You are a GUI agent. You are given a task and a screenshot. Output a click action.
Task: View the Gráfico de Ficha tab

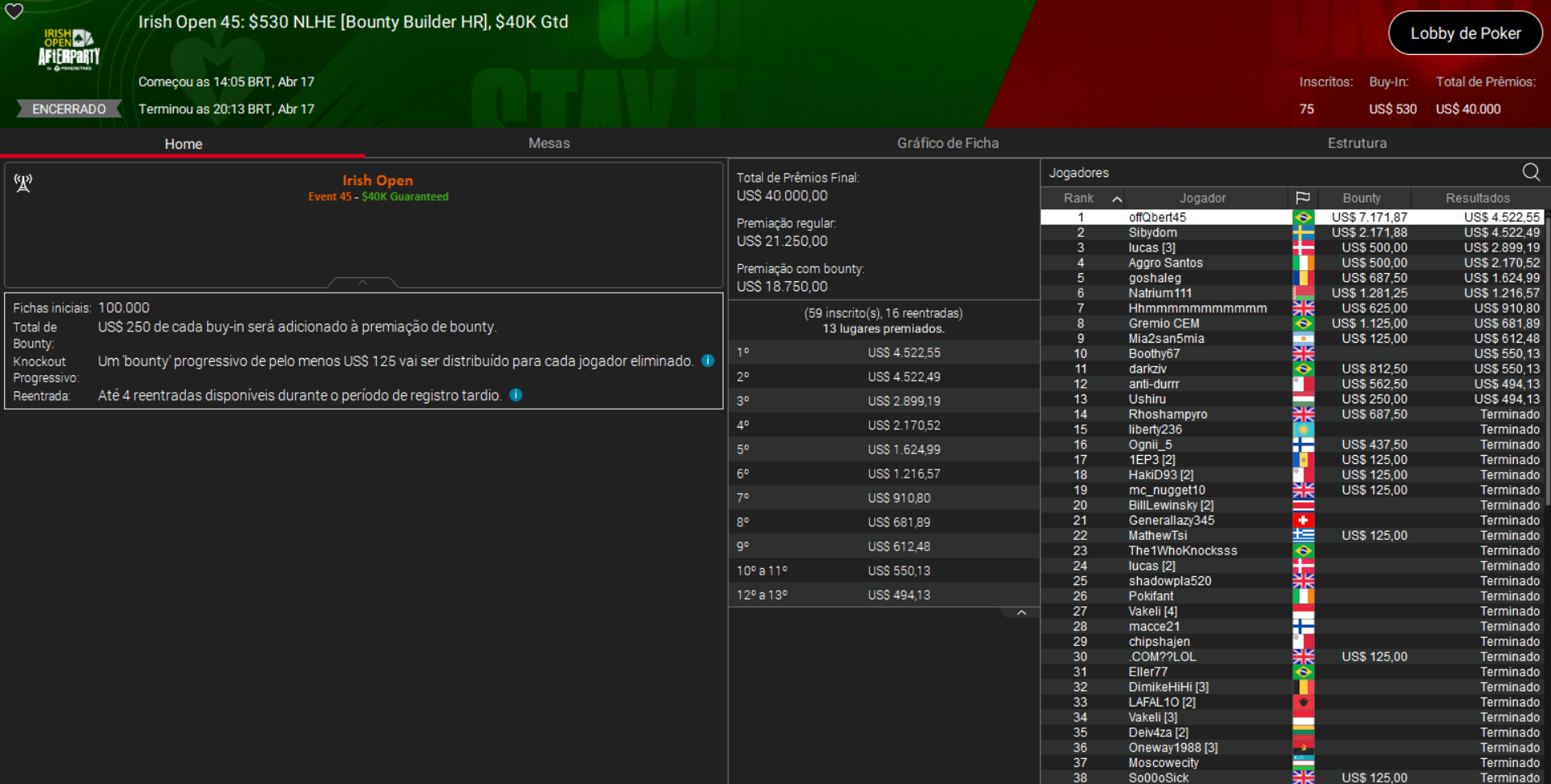[947, 143]
